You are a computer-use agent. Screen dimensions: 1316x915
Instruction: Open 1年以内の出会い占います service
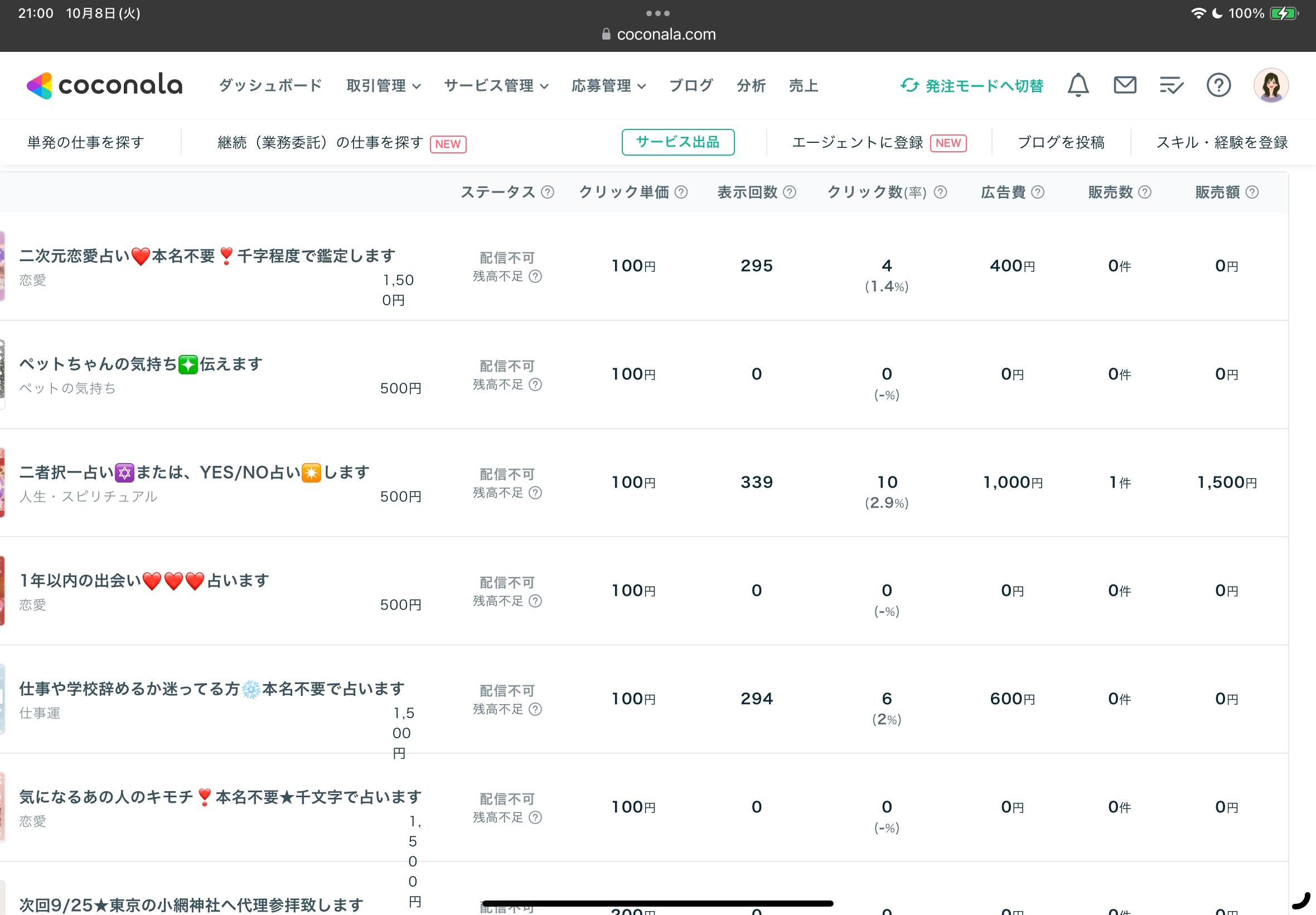(x=144, y=581)
